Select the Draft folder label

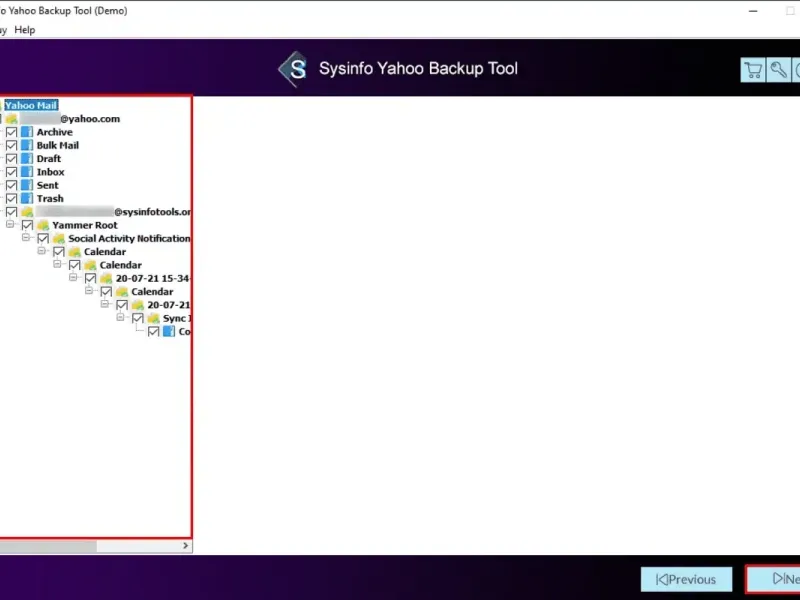click(x=48, y=159)
